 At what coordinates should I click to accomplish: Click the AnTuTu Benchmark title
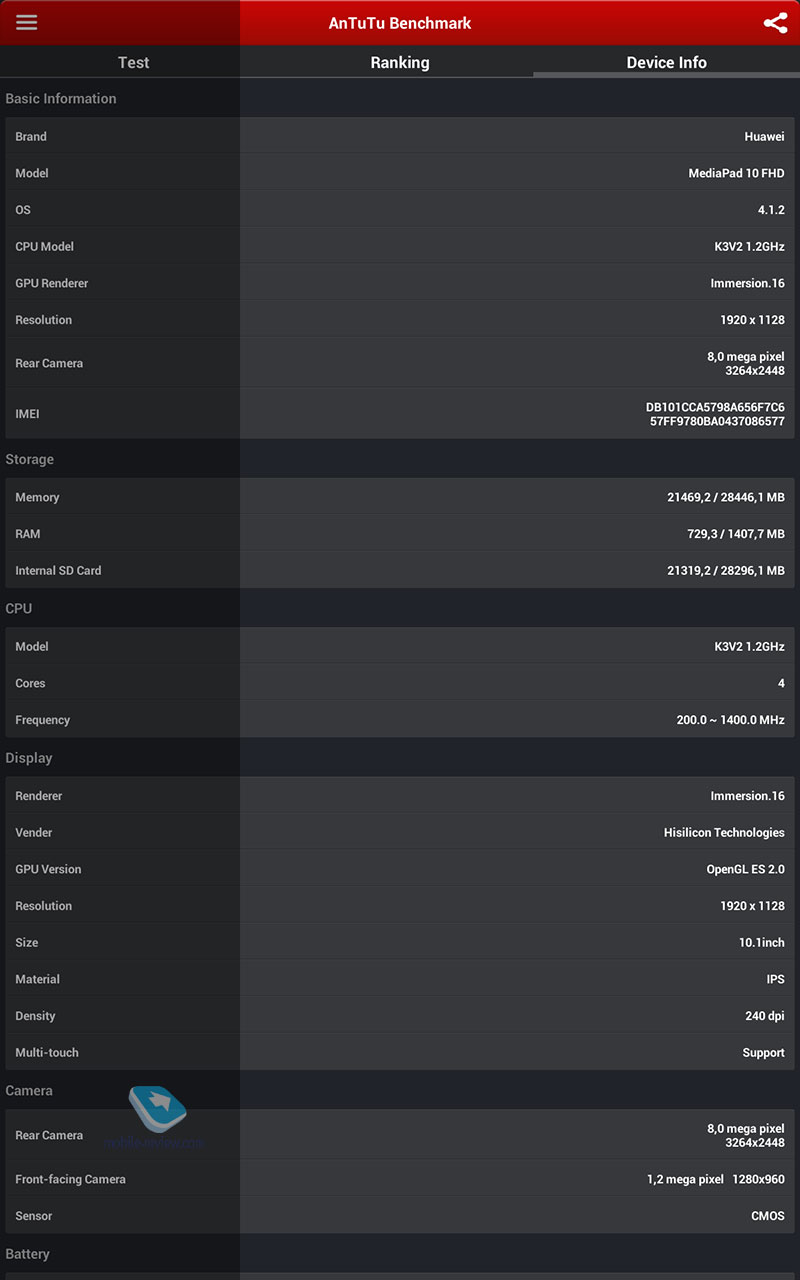coord(400,23)
